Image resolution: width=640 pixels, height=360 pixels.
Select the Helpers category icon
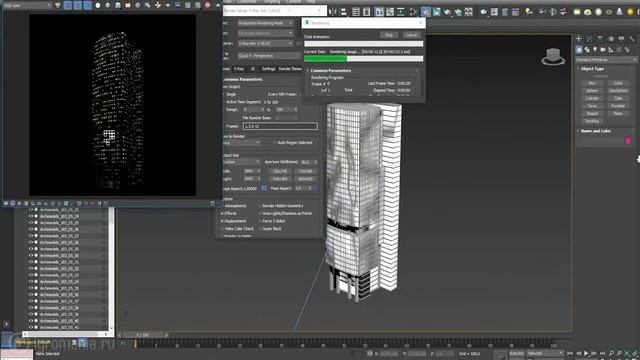coord(611,50)
